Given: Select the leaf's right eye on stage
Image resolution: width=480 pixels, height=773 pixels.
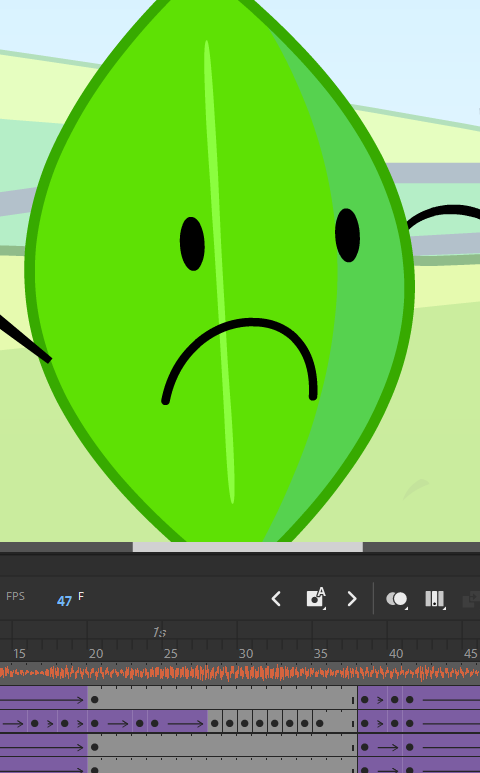Looking at the screenshot, I should click(347, 235).
